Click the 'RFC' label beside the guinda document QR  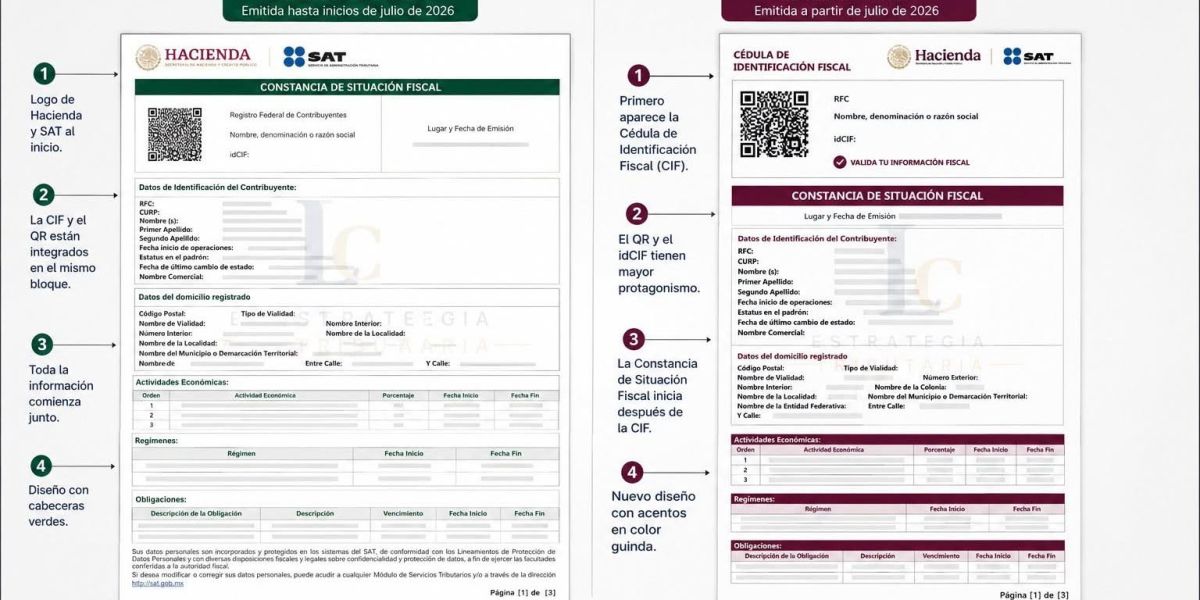click(841, 99)
